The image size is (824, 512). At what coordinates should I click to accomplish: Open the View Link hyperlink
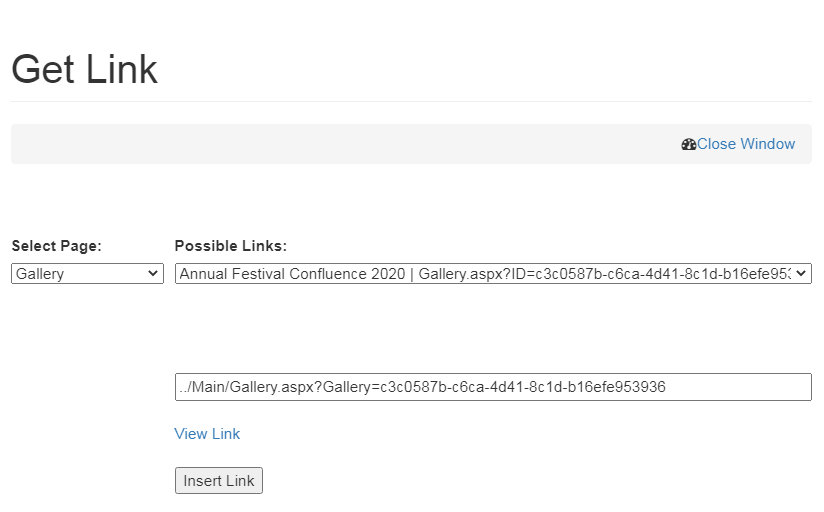(207, 433)
